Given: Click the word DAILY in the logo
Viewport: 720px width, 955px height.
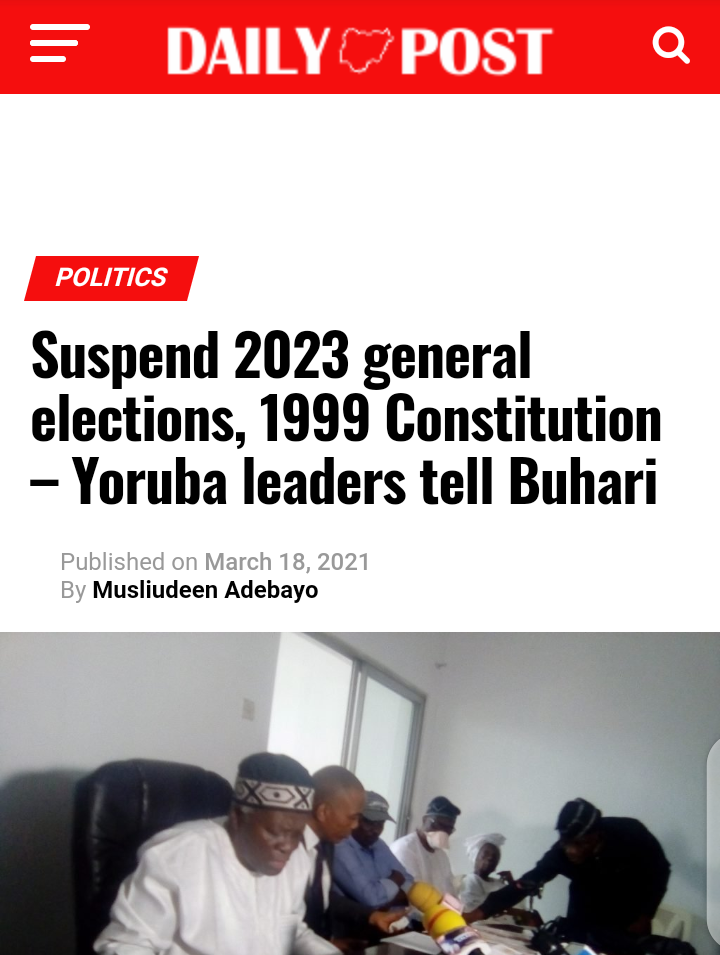Looking at the screenshot, I should pyautogui.click(x=248, y=51).
